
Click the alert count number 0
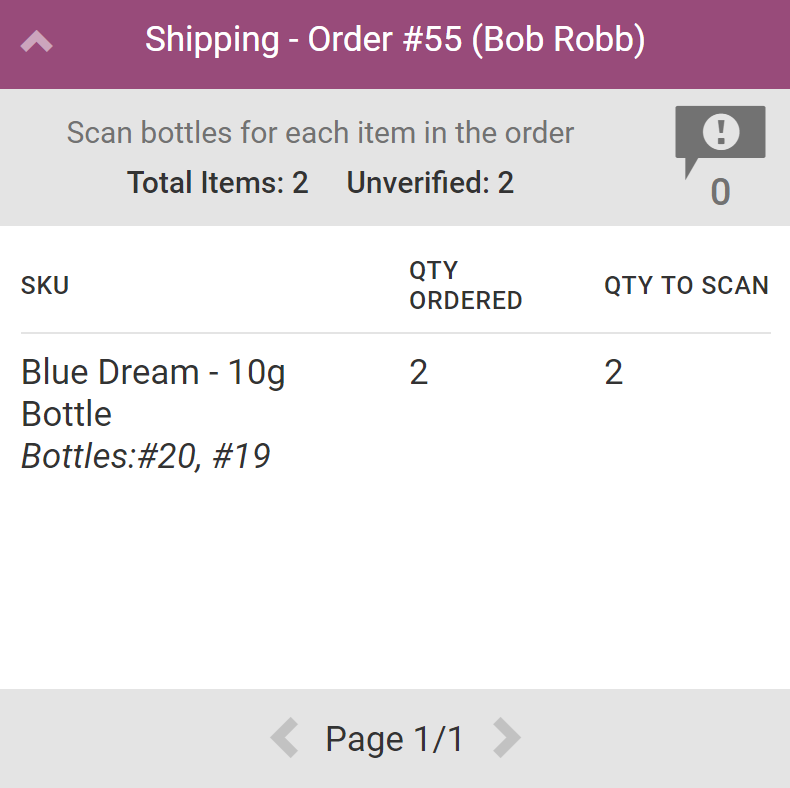(720, 192)
